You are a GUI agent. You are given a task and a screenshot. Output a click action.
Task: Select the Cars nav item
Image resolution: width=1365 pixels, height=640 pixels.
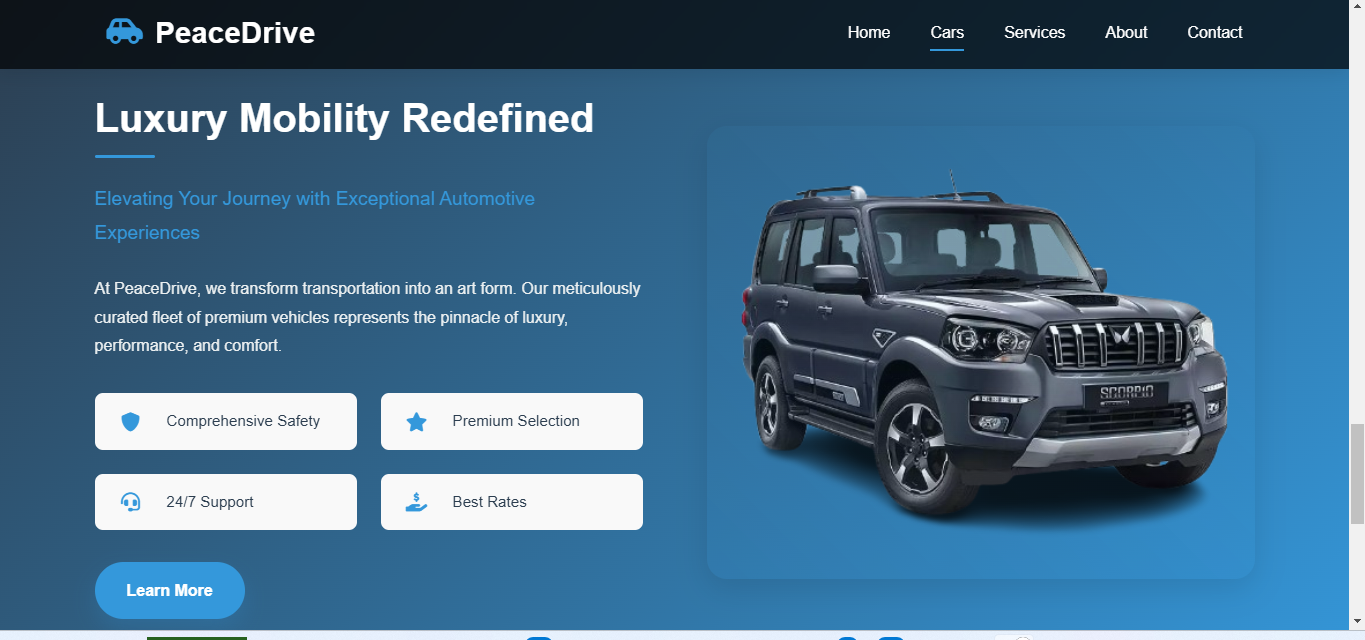click(x=947, y=32)
